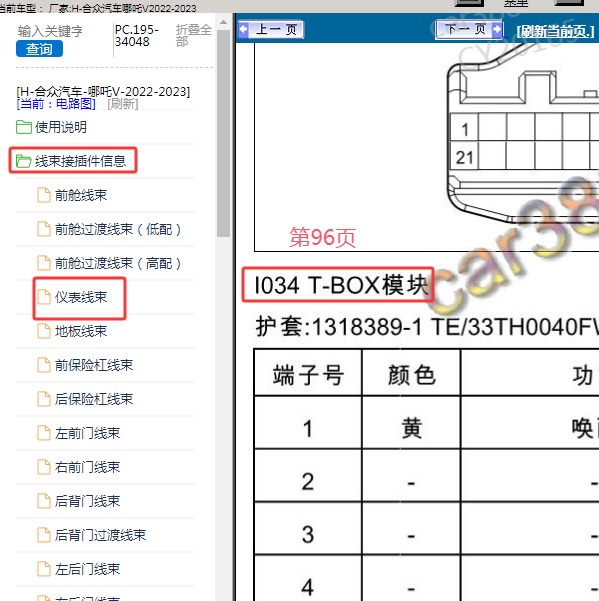Click the sidebar scrollbar up arrow
Screen dimensions: 599x601
pos(223,23)
